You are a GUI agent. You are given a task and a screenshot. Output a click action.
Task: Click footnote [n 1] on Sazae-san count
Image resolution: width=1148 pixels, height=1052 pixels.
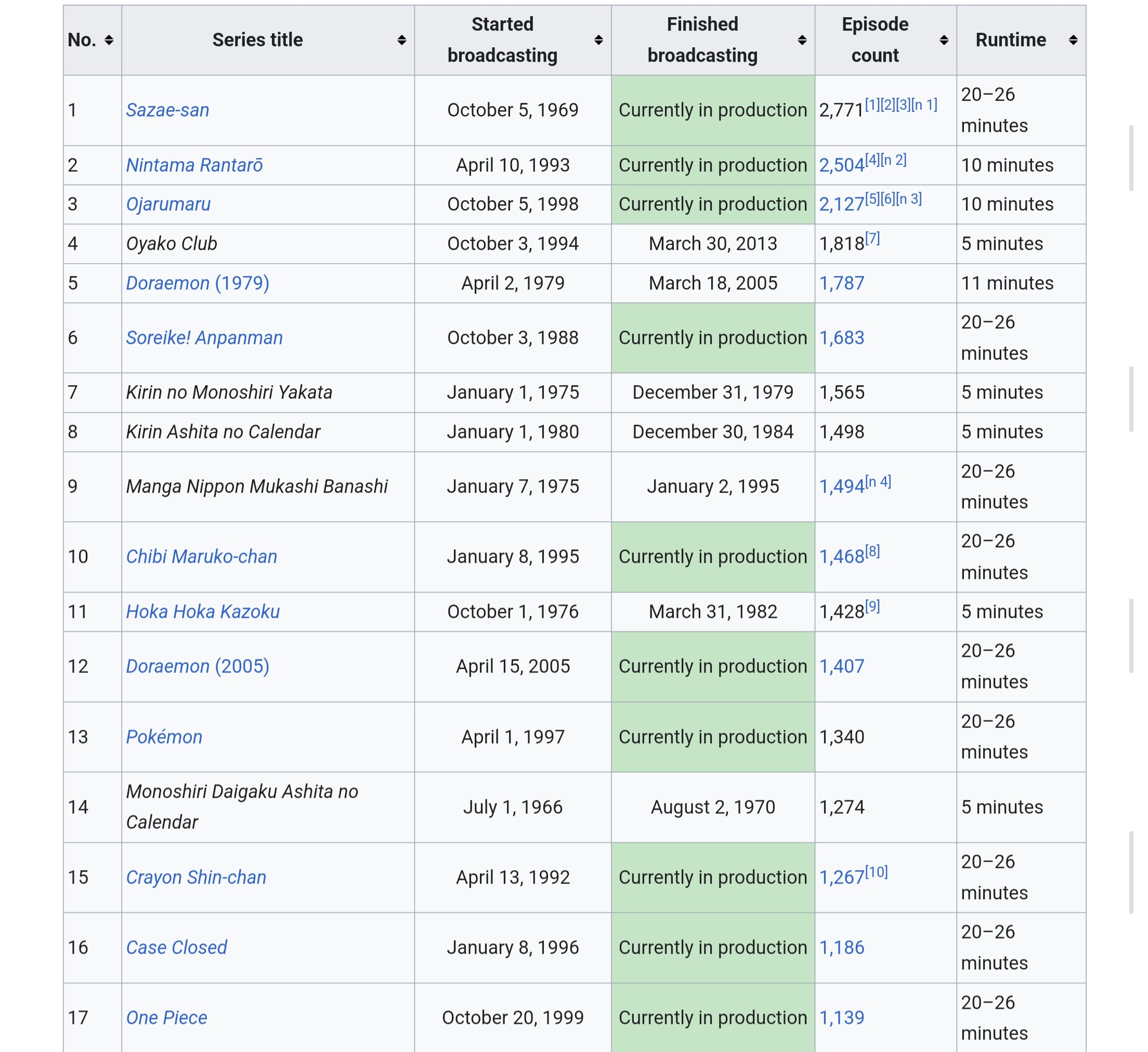[923, 105]
